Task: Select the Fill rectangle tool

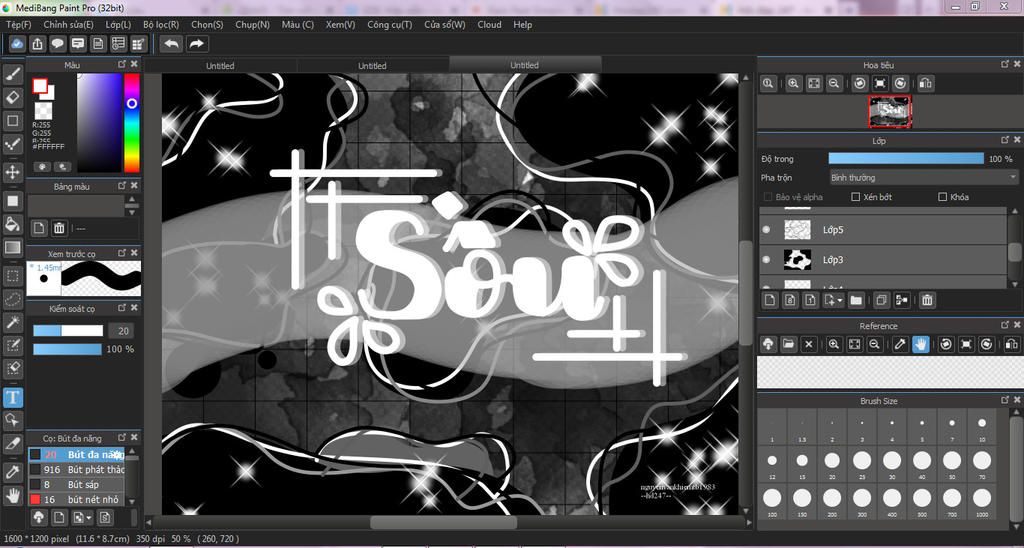Action: click(x=12, y=201)
